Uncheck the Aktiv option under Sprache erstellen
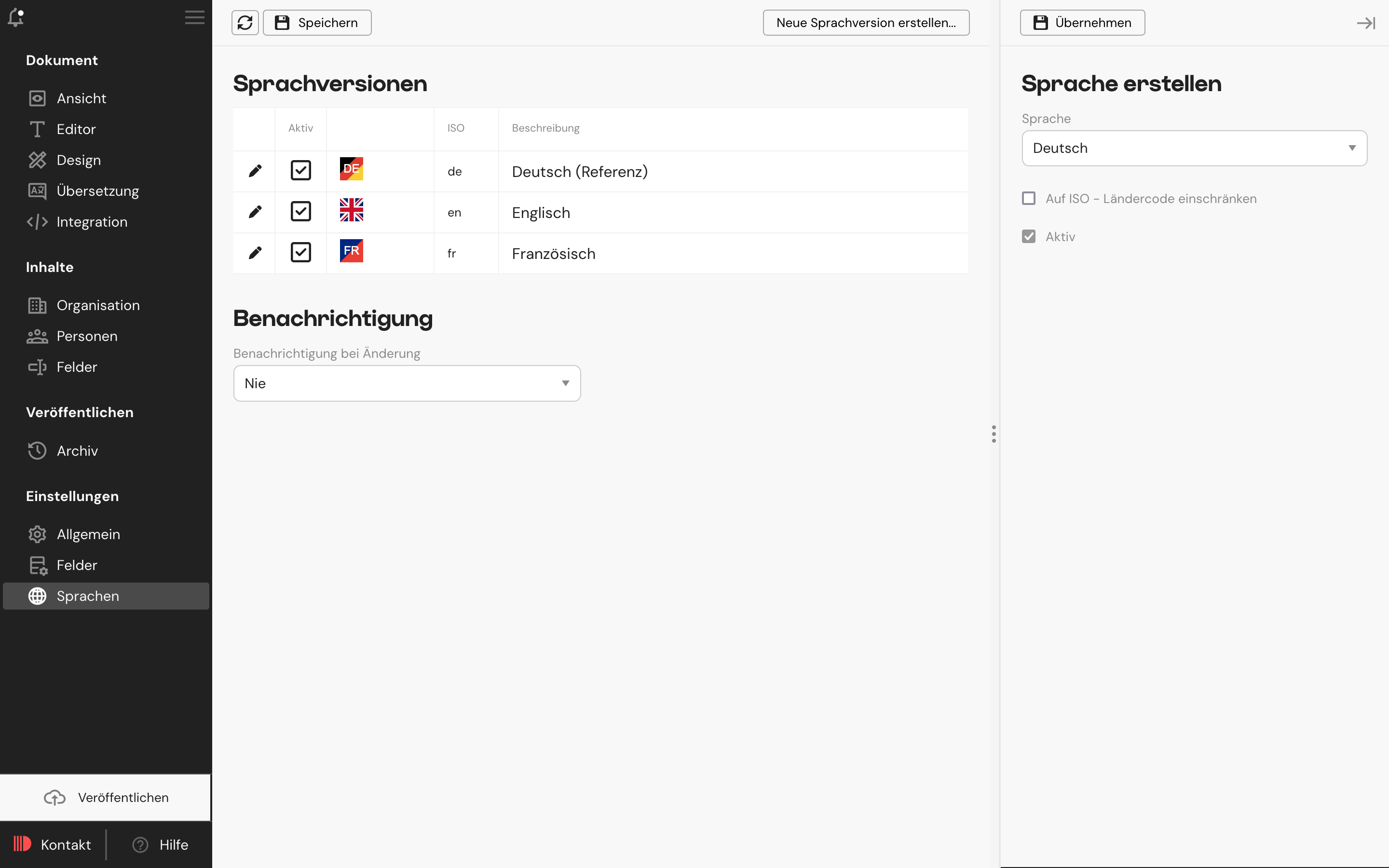The image size is (1389, 868). [1029, 236]
